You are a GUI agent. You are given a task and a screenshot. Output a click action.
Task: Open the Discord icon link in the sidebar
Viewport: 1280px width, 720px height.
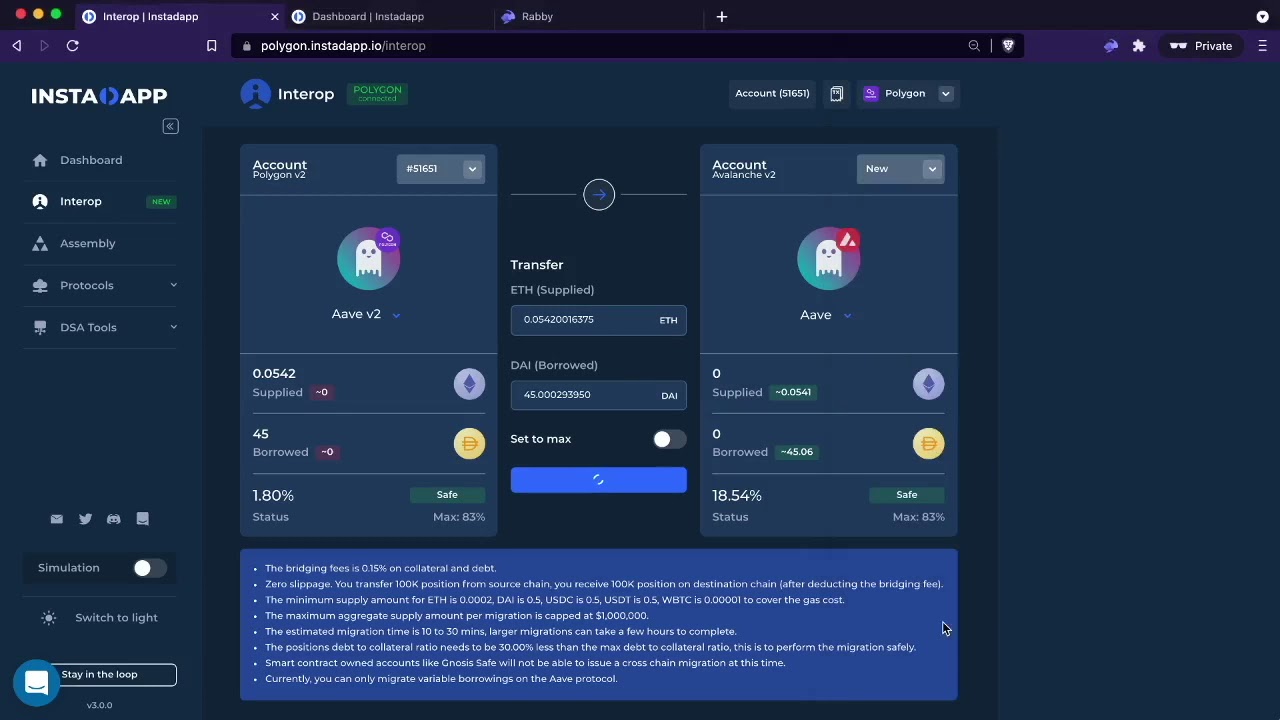pyautogui.click(x=114, y=519)
